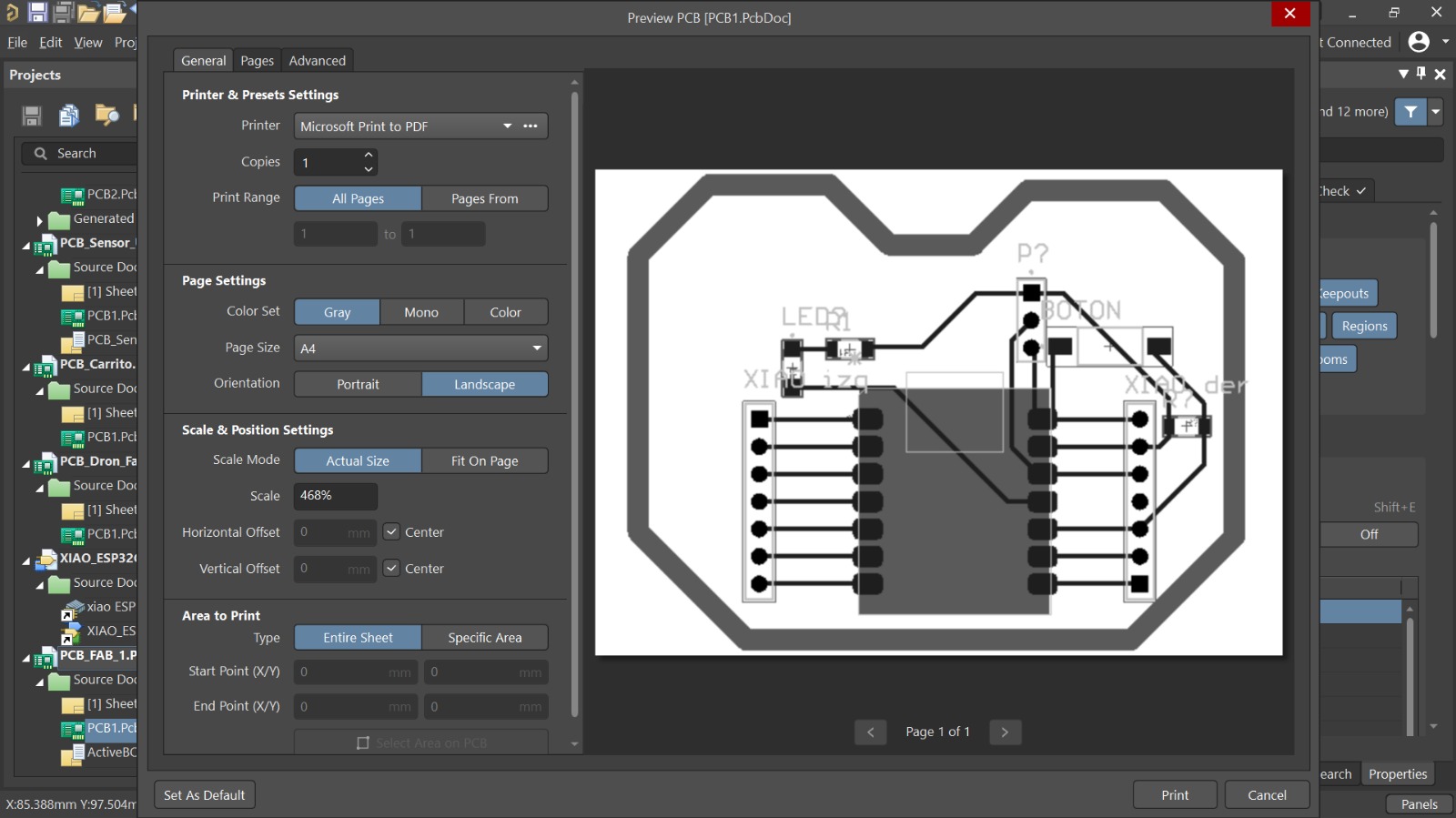Click the Copies number field
1456x818 pixels.
[x=328, y=162]
